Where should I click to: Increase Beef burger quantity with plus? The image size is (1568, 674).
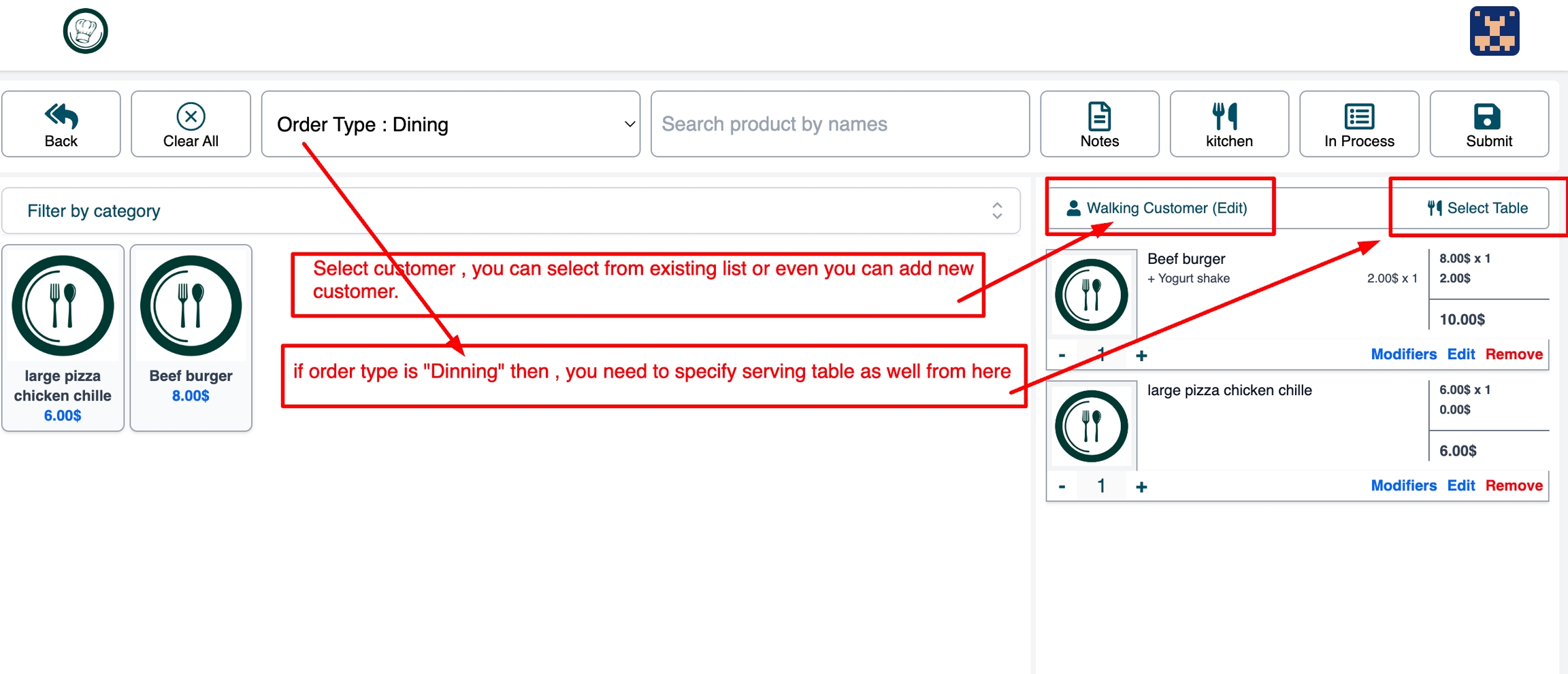click(x=1141, y=356)
